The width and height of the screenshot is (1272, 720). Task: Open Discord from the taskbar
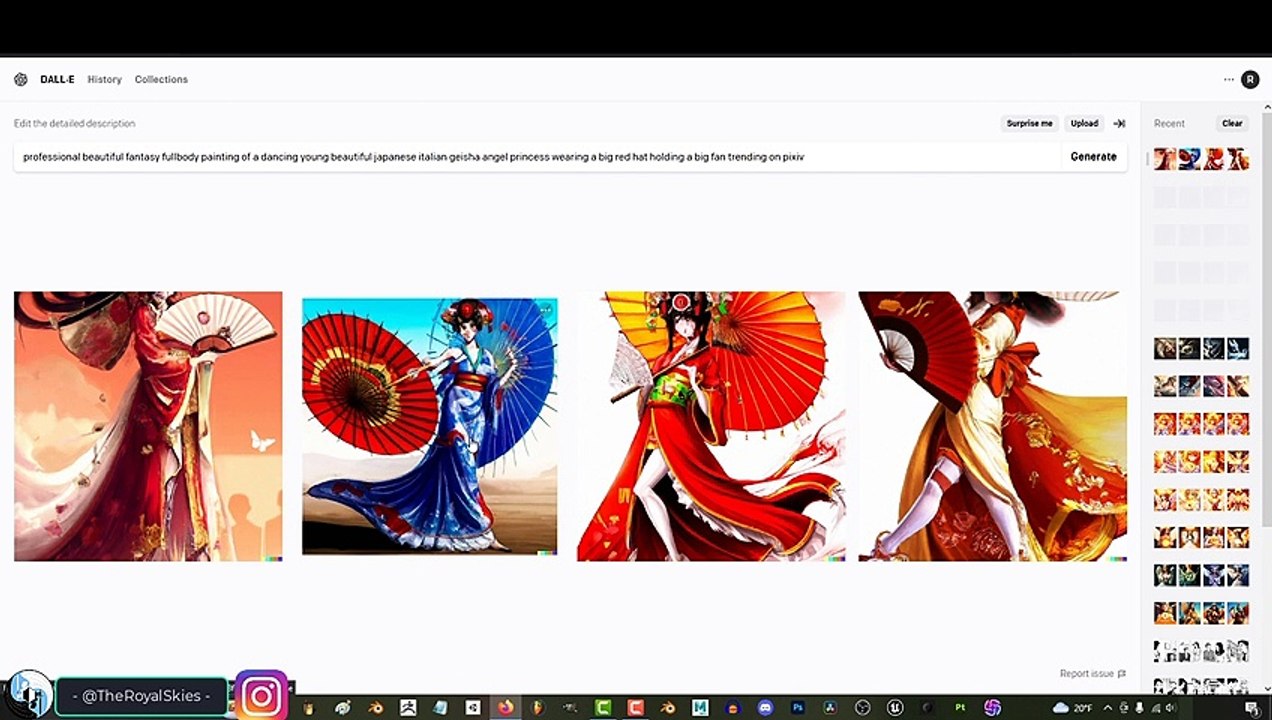[x=766, y=708]
